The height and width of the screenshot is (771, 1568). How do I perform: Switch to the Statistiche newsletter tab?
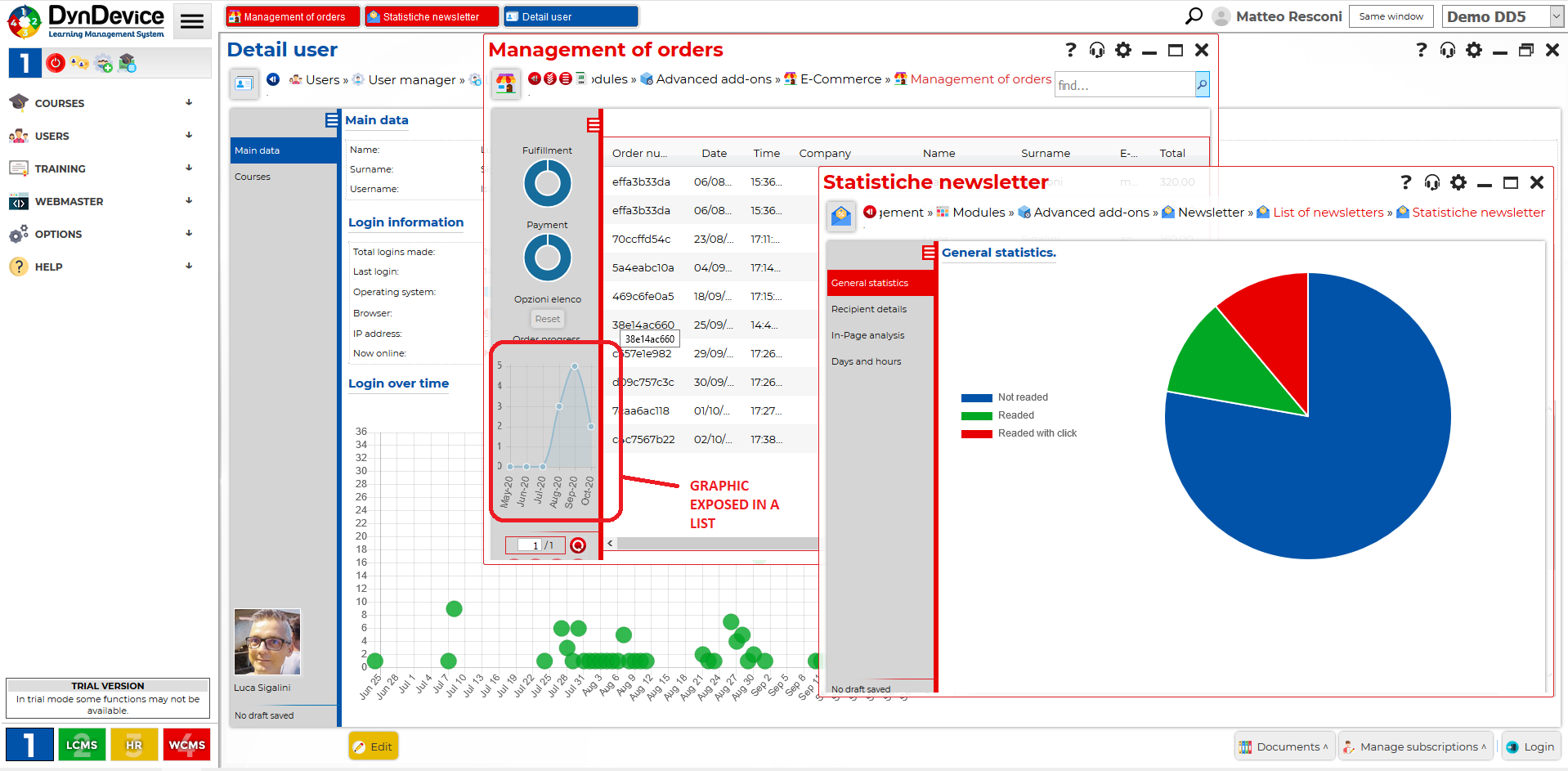click(x=431, y=16)
